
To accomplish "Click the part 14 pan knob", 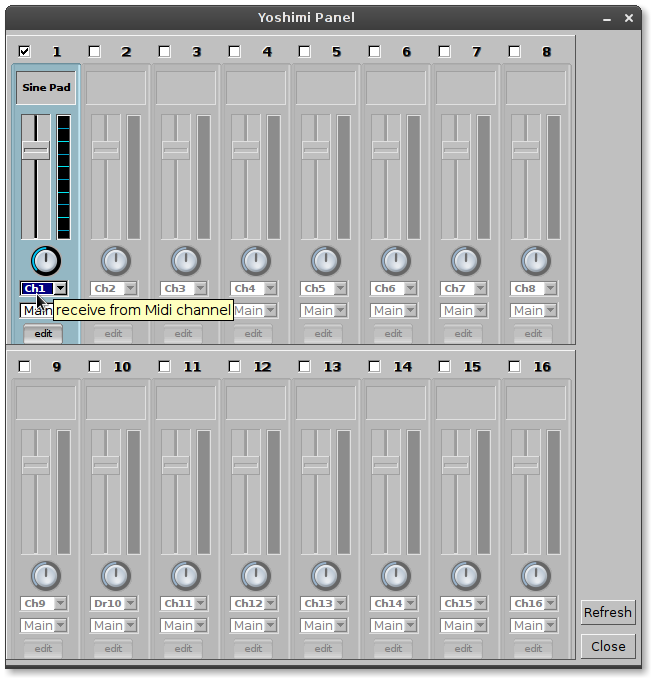I will 396,576.
